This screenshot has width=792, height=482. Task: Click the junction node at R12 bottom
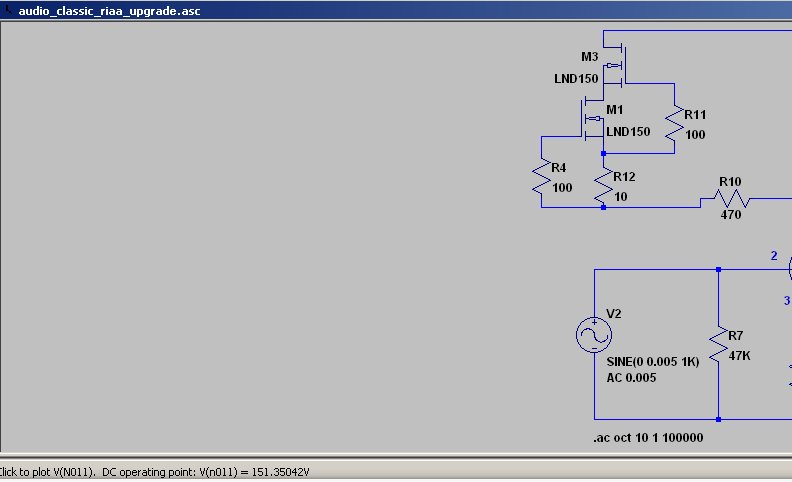pos(604,207)
